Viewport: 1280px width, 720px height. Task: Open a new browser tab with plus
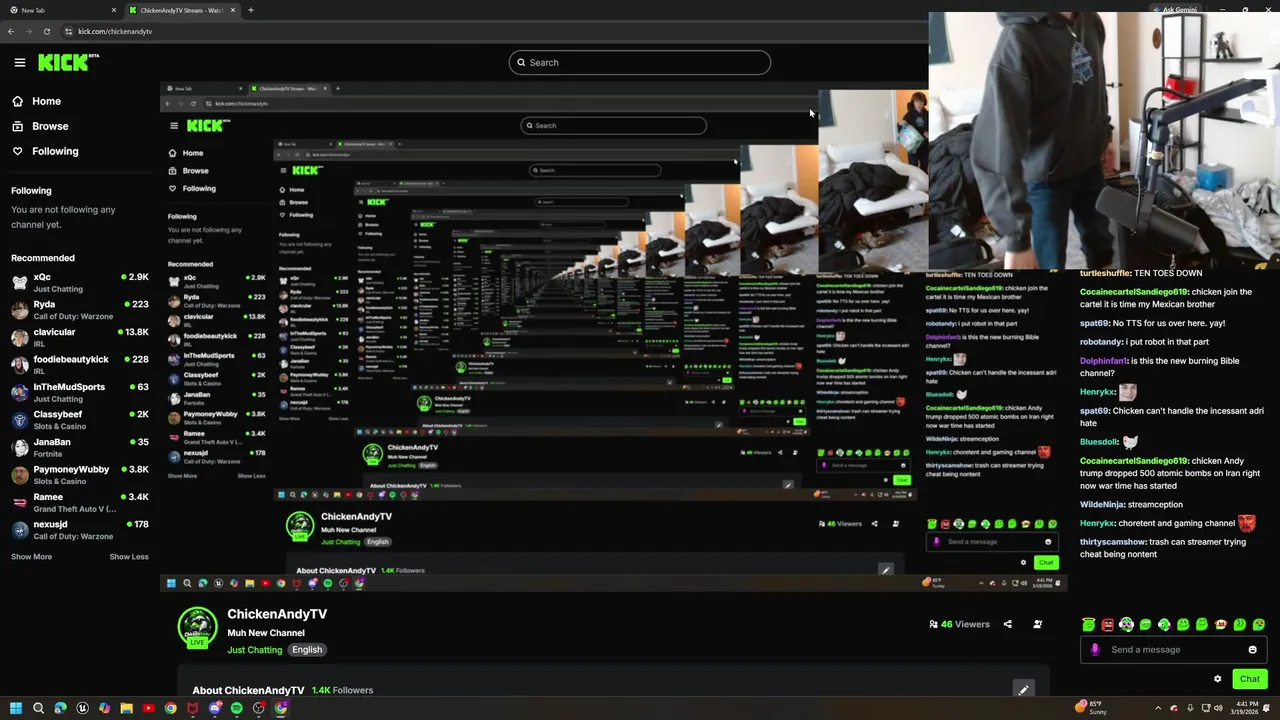point(251,10)
